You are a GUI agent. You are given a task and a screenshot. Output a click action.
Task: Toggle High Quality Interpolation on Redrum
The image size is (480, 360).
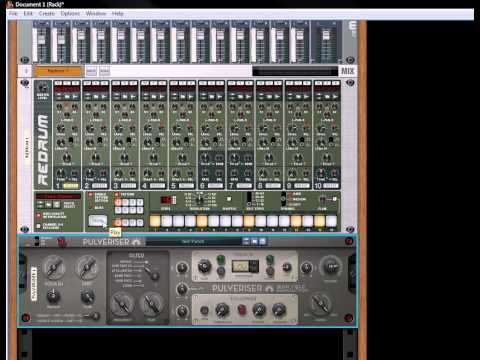coord(39,215)
